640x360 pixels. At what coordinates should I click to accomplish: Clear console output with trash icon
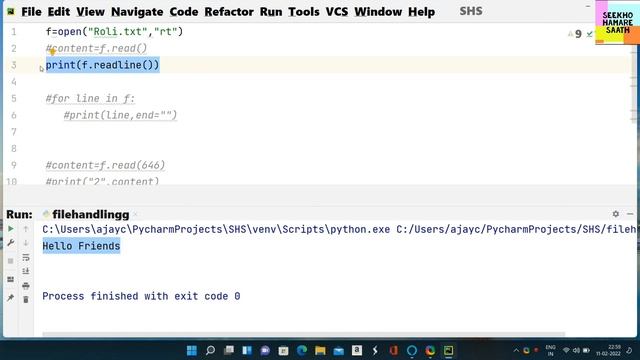pos(26,300)
